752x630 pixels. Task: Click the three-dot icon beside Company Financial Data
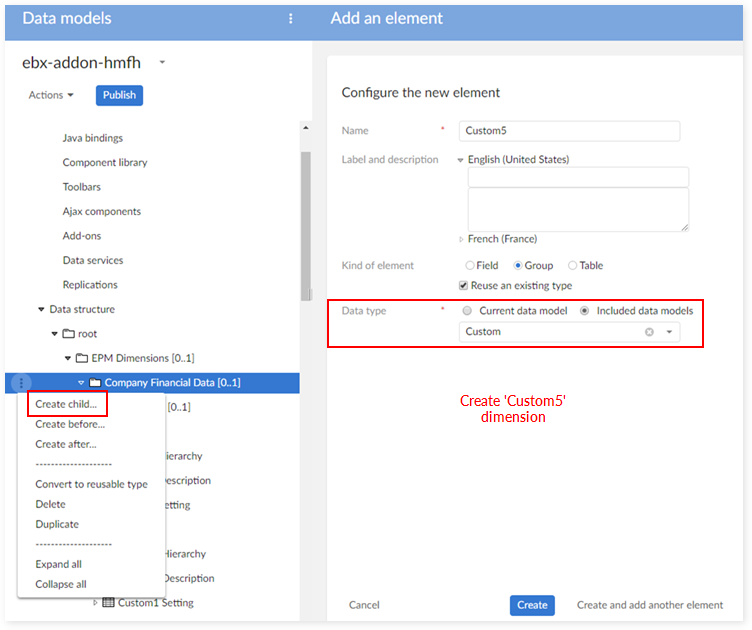[x=22, y=382]
